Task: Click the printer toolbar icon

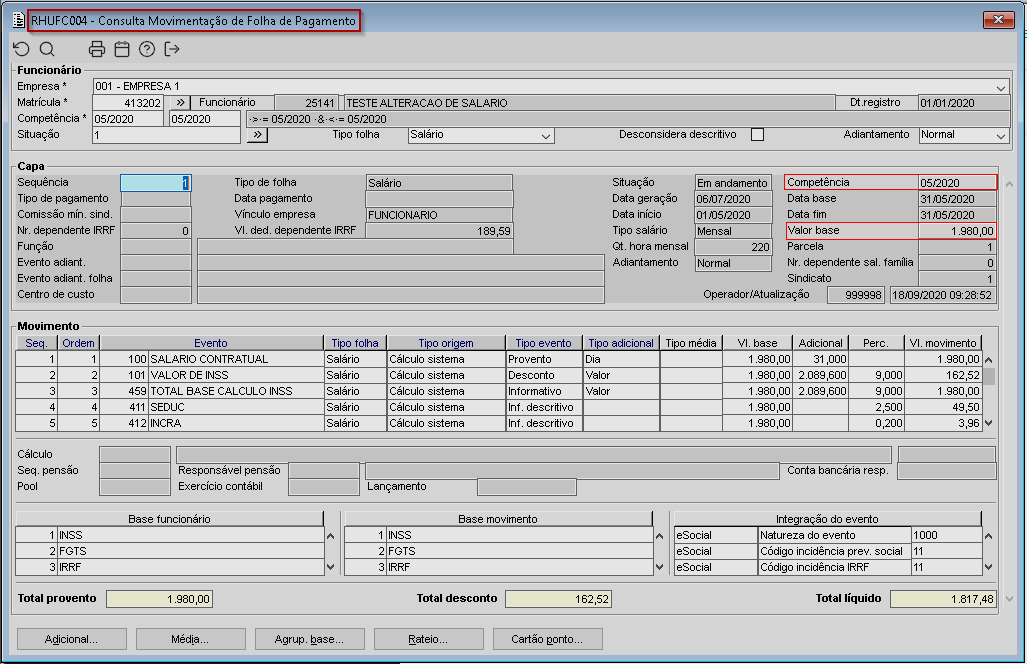Action: [97, 49]
